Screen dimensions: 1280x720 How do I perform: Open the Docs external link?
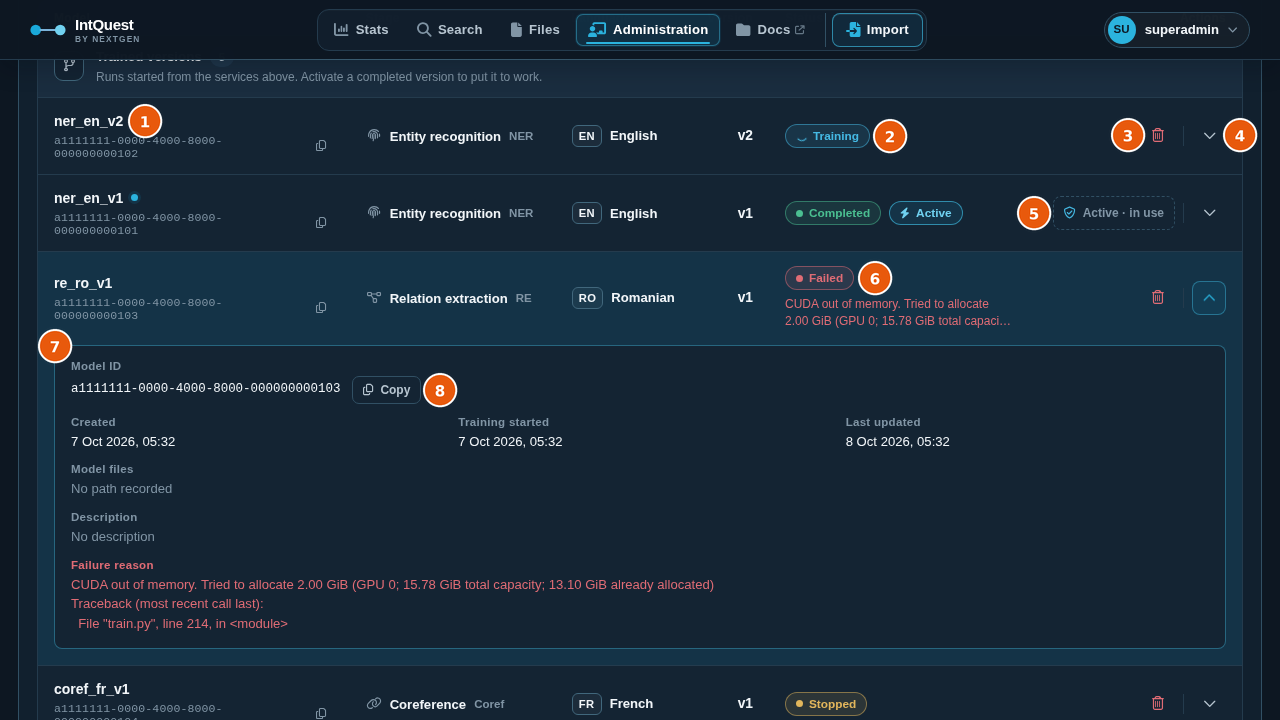(770, 30)
